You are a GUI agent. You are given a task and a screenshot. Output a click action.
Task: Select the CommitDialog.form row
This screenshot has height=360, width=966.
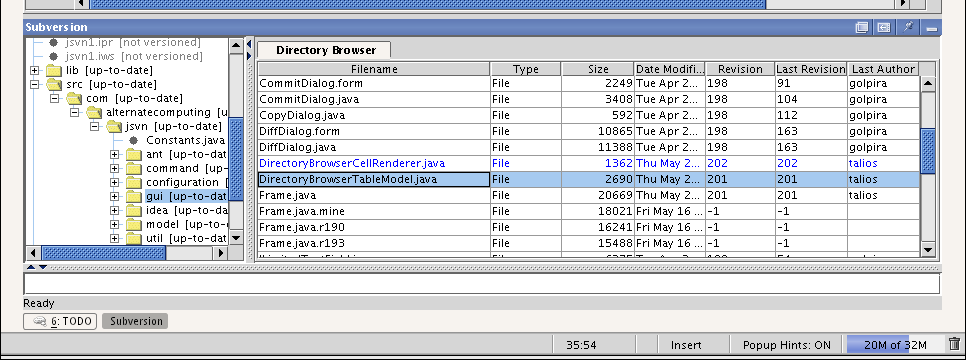click(x=588, y=83)
